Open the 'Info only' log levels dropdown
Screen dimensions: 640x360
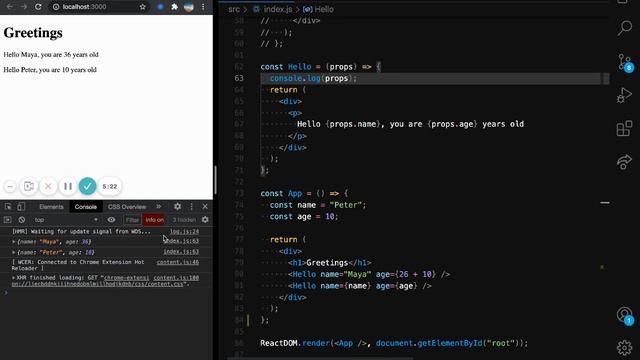(154, 220)
